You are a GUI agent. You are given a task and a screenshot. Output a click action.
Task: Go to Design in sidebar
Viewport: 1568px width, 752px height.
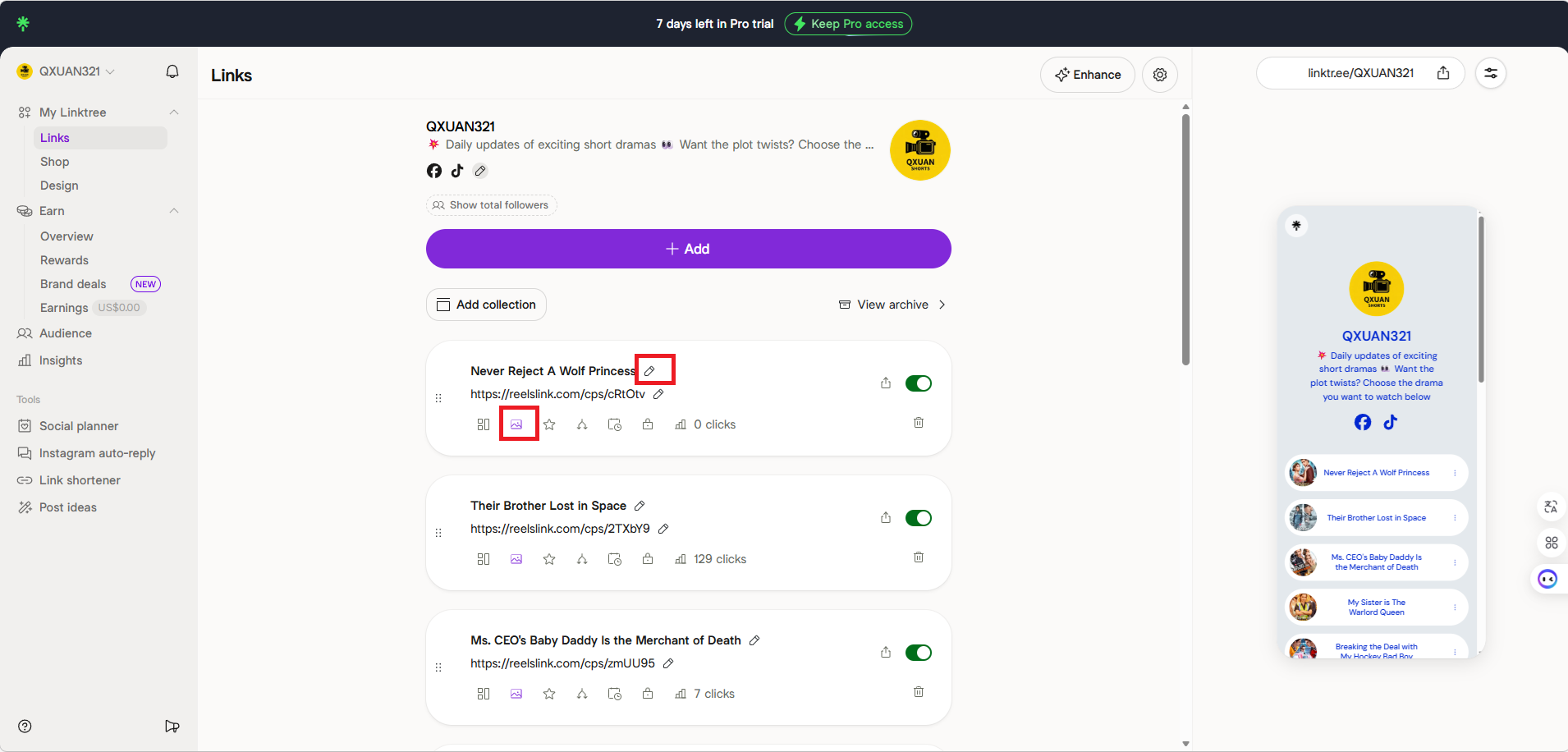click(59, 186)
